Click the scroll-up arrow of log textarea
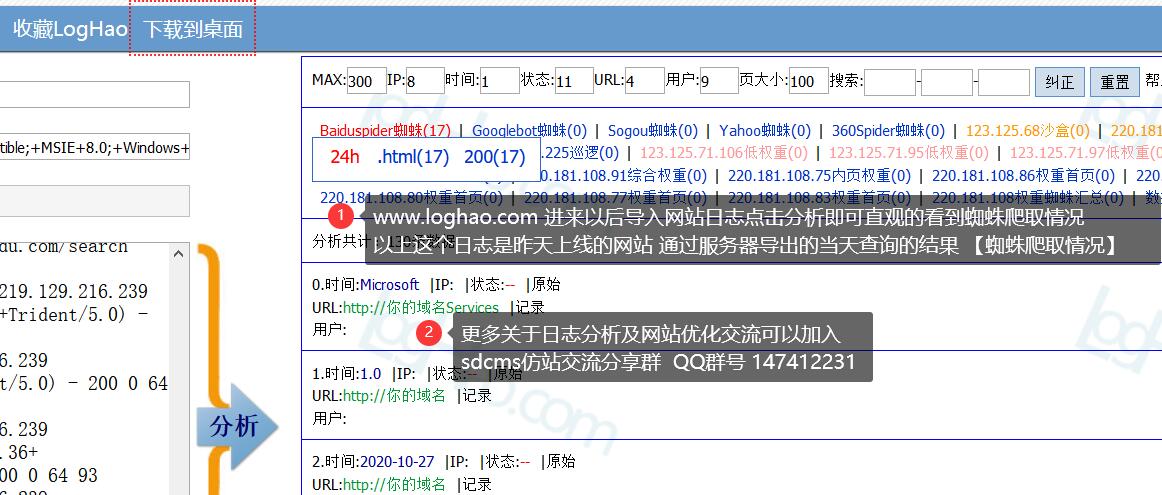 (180, 254)
